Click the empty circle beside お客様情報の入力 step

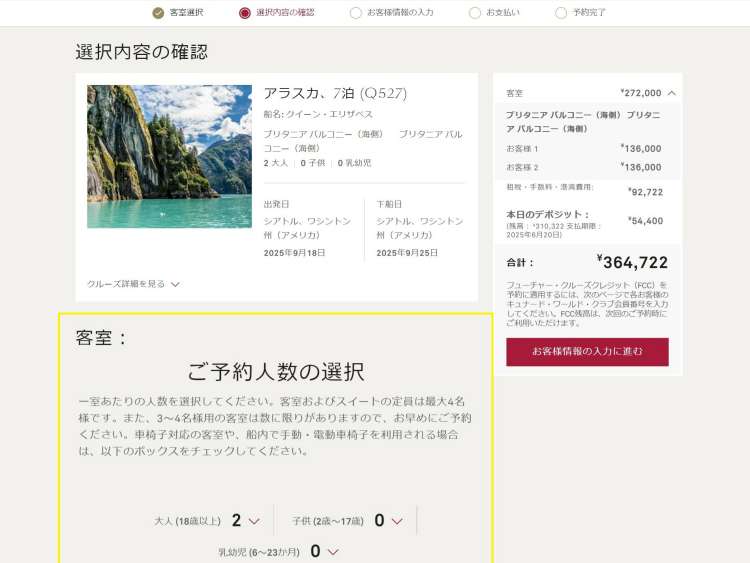tap(356, 13)
